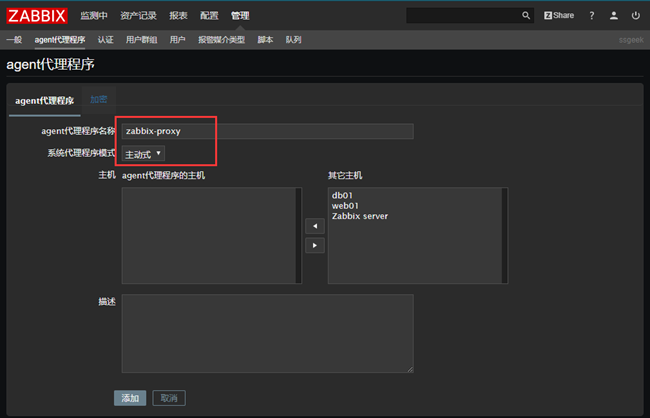Select web01 in other hosts list
The width and height of the screenshot is (650, 418).
[345, 206]
